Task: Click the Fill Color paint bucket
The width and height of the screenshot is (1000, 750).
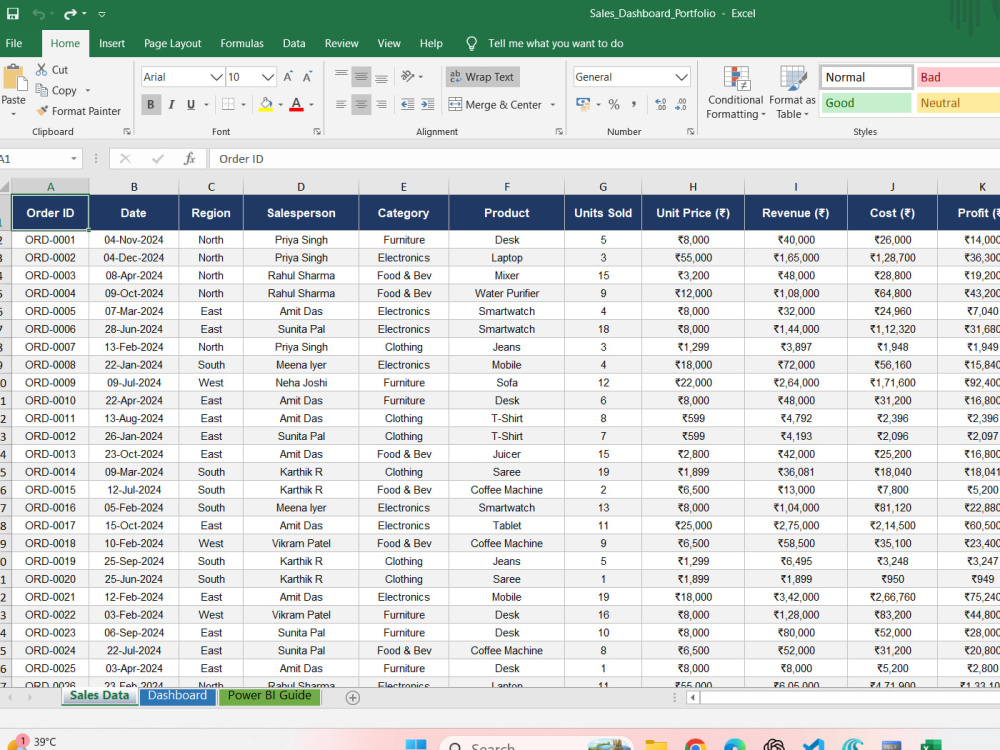Action: click(266, 104)
